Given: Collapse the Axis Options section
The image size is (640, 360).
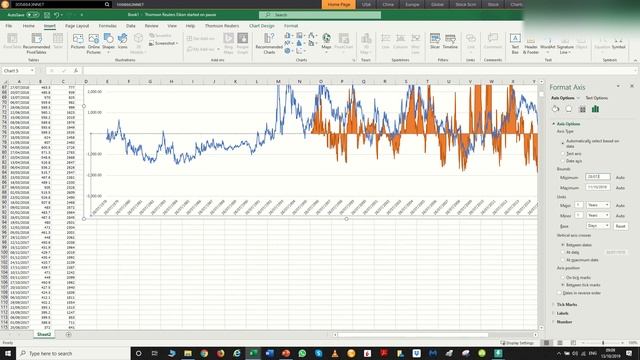Looking at the screenshot, I should click(568, 124).
